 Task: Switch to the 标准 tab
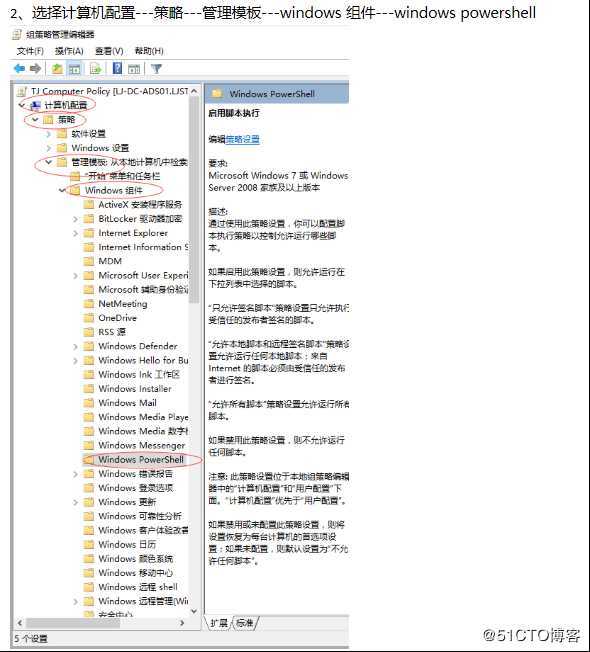coord(244,623)
